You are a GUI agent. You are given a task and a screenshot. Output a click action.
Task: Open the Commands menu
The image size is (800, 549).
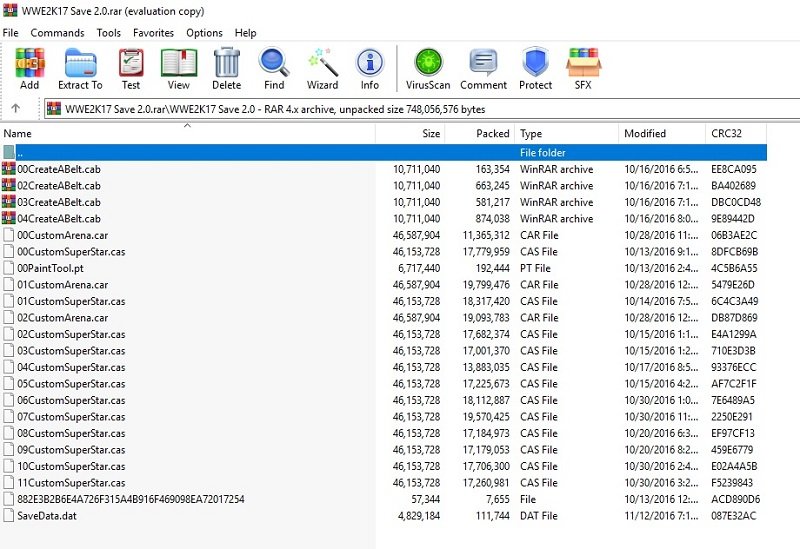tap(57, 33)
